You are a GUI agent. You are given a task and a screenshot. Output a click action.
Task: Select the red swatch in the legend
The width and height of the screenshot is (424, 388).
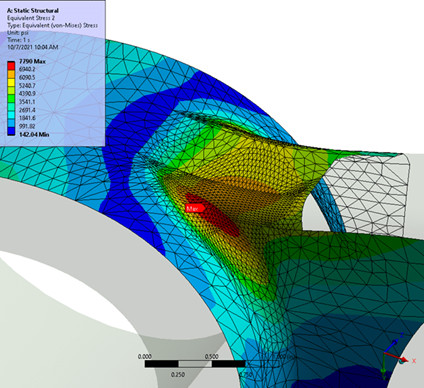tap(11, 65)
